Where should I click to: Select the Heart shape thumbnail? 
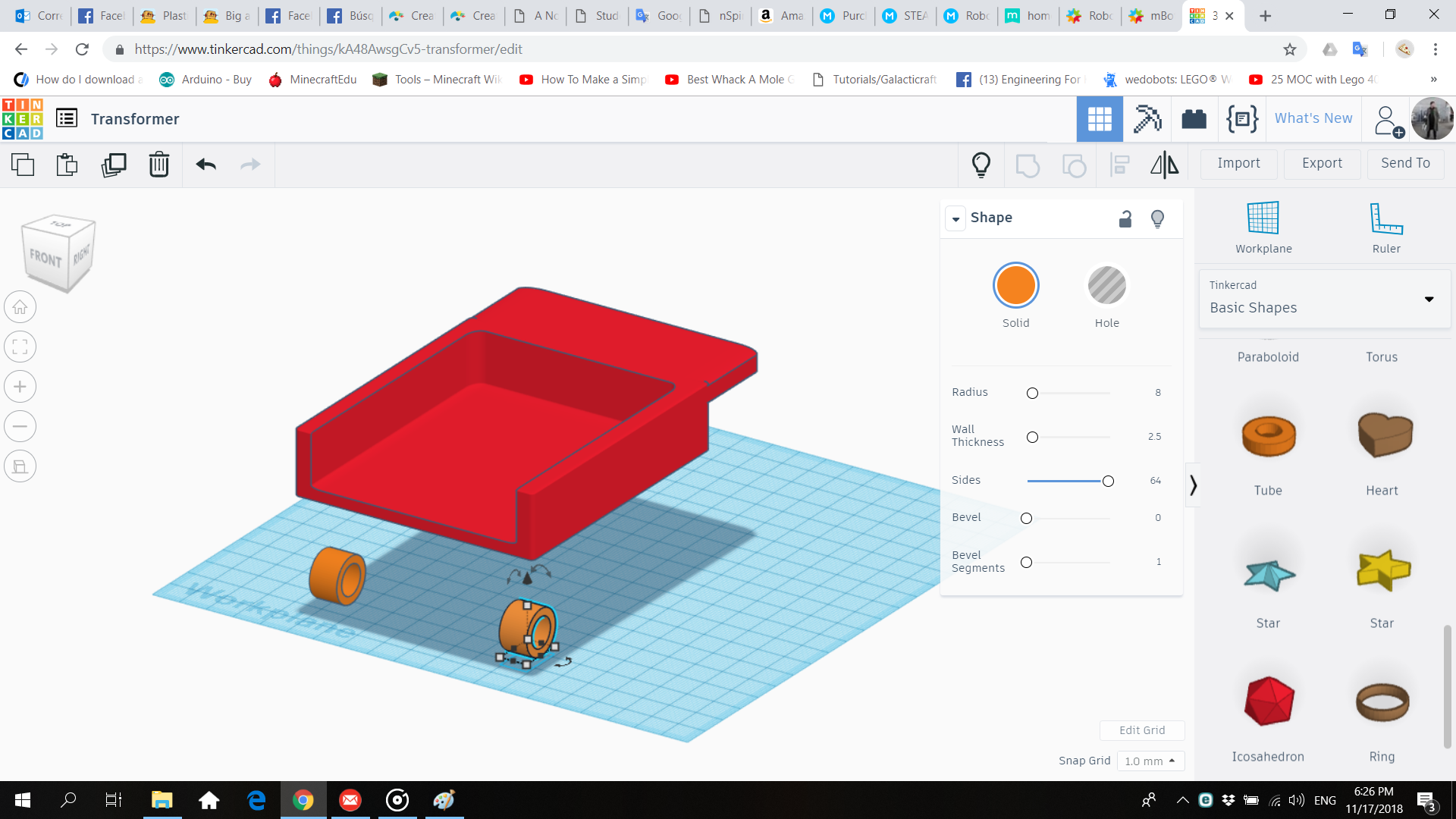point(1384,436)
